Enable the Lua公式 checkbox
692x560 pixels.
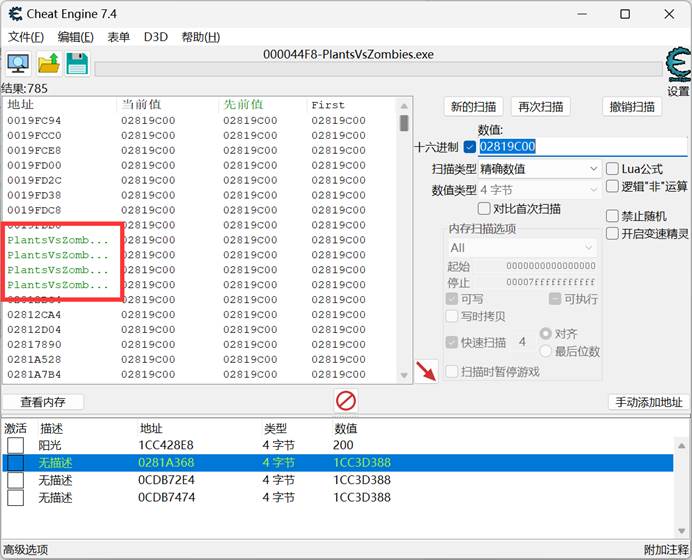(612, 169)
